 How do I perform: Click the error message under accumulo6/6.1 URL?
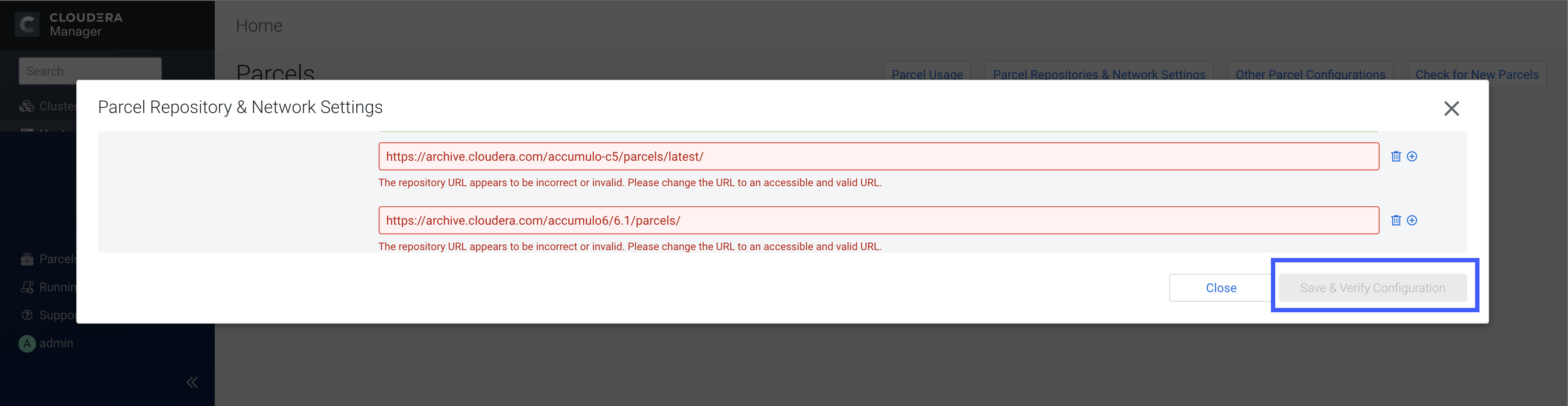[630, 247]
